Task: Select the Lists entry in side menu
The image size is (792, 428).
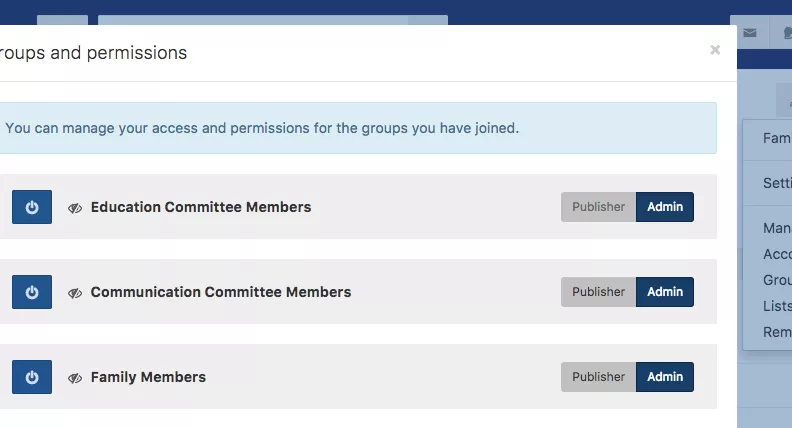Action: [777, 306]
